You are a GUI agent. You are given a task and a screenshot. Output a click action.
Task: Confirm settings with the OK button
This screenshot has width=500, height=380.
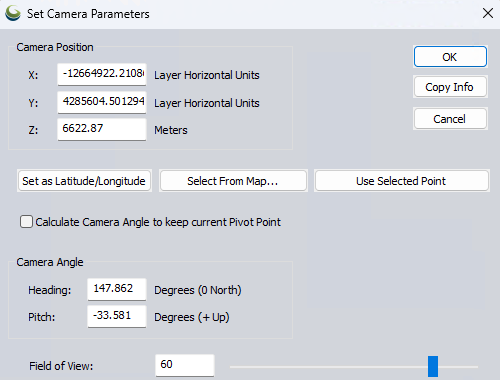tap(450, 57)
